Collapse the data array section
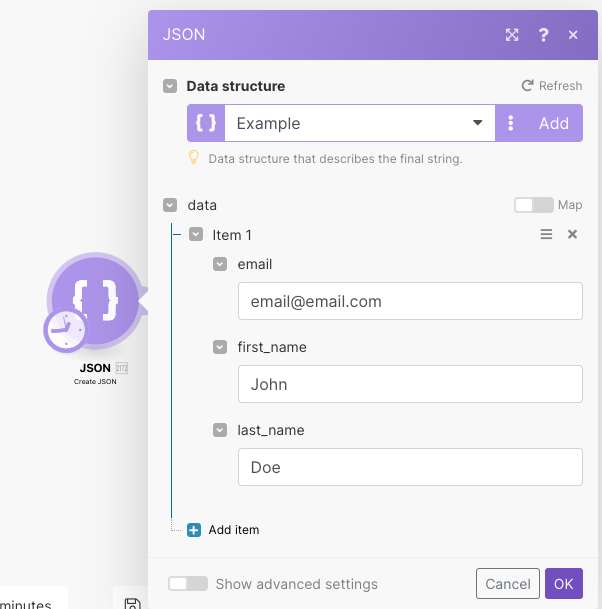This screenshot has width=602, height=609. 170,205
